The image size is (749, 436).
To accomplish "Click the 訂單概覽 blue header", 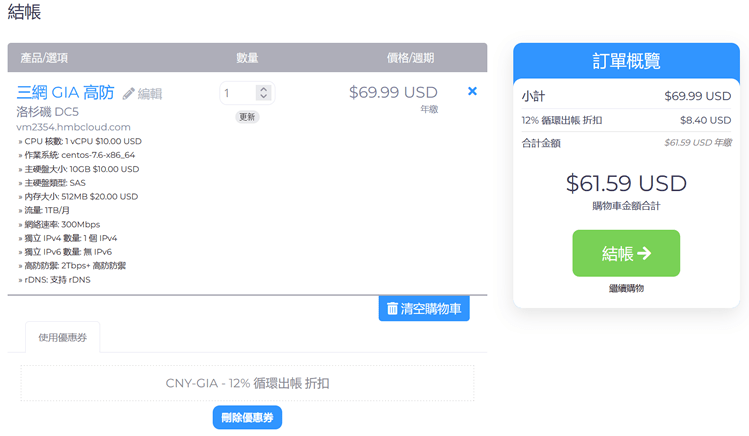I will pos(626,61).
